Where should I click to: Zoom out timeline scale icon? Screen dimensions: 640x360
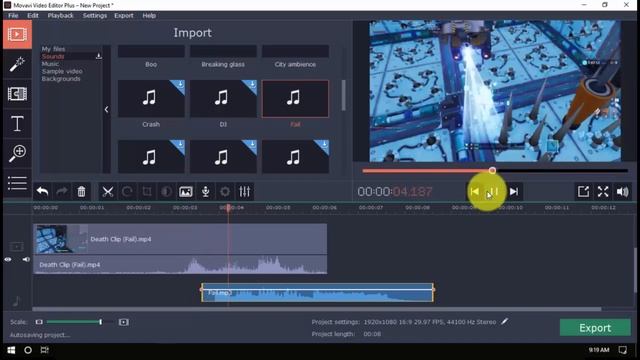point(39,322)
